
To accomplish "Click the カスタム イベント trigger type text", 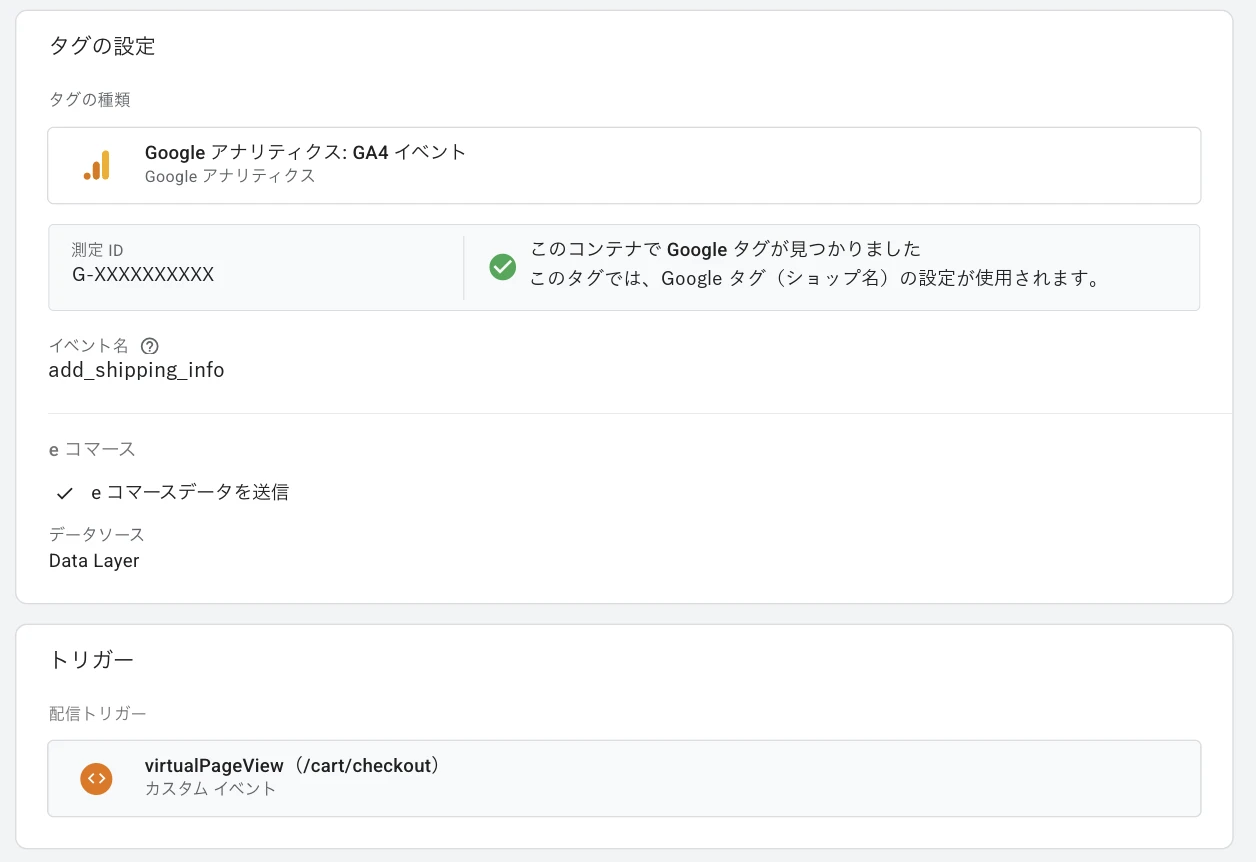I will click(x=211, y=789).
